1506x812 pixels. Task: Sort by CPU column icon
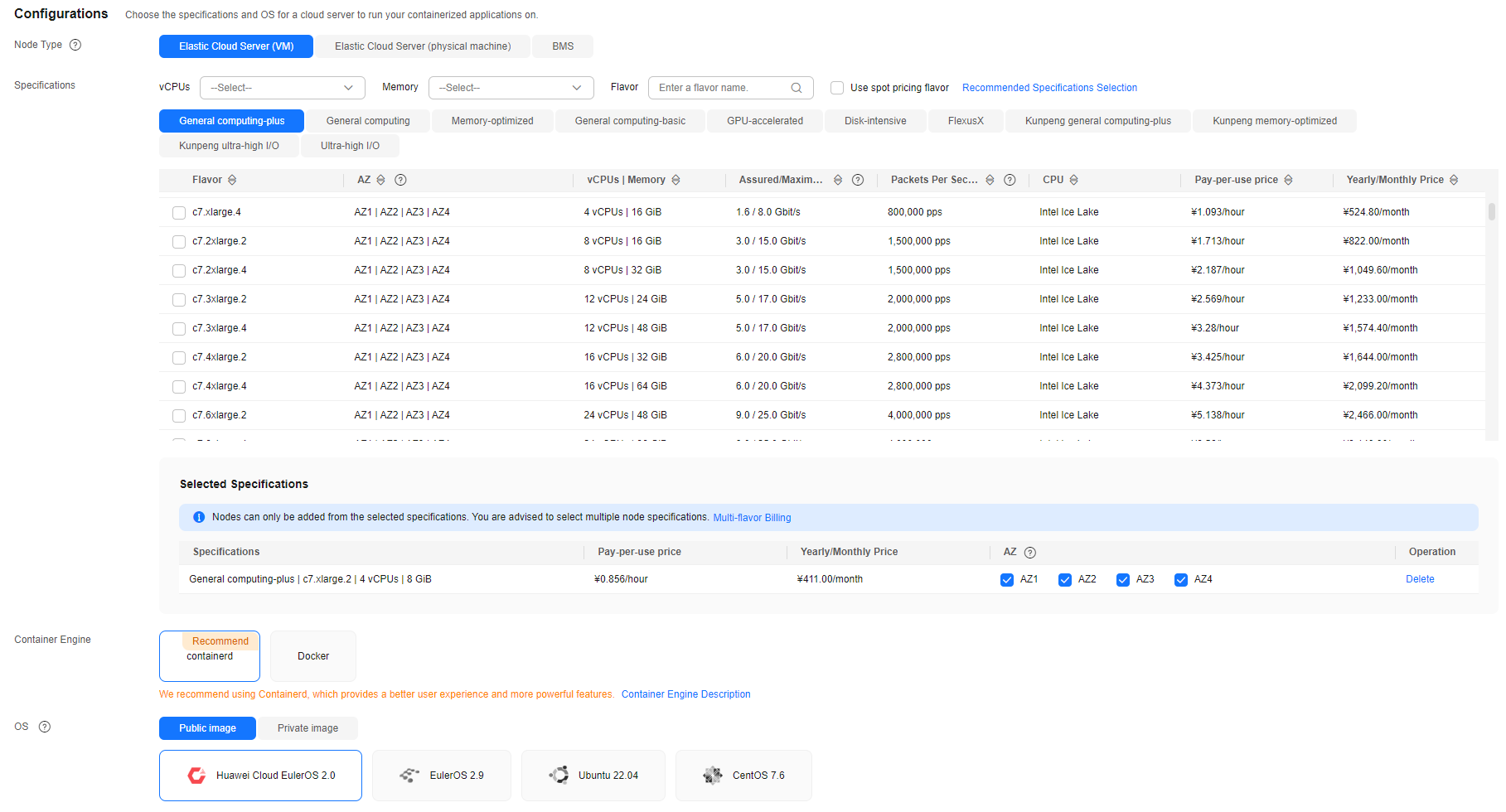pos(1073,180)
